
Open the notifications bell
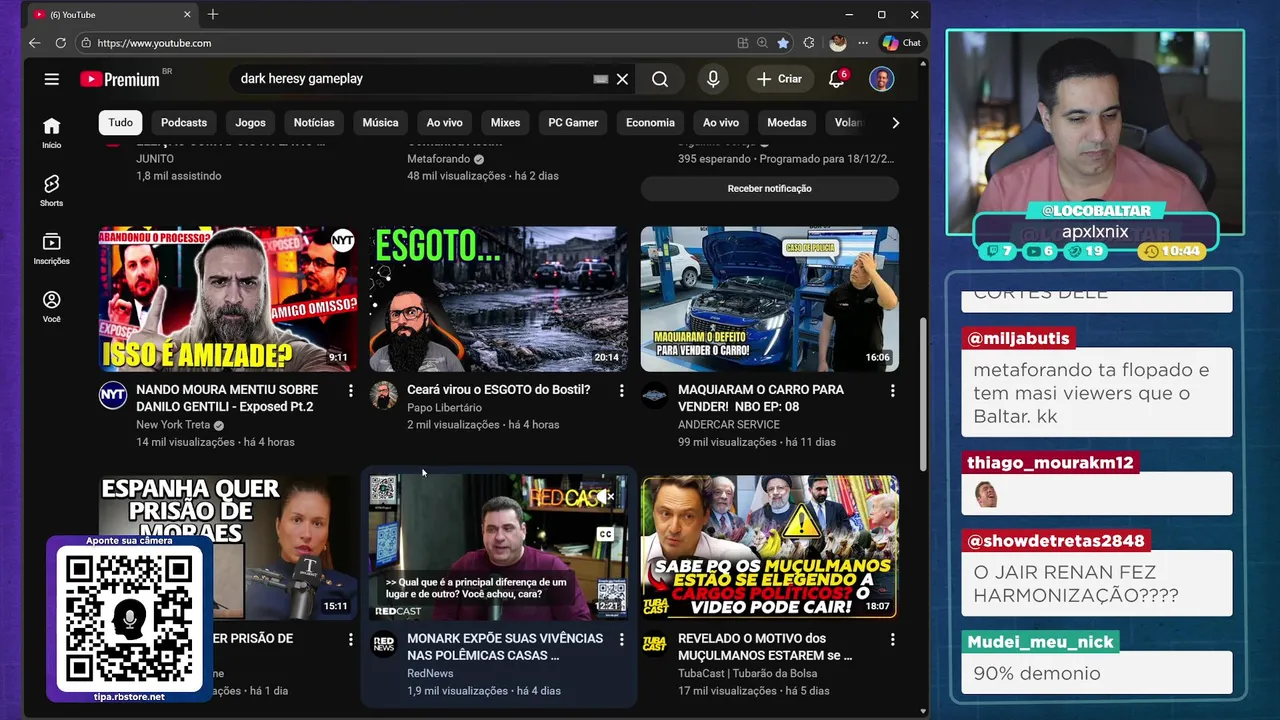pyautogui.click(x=837, y=79)
